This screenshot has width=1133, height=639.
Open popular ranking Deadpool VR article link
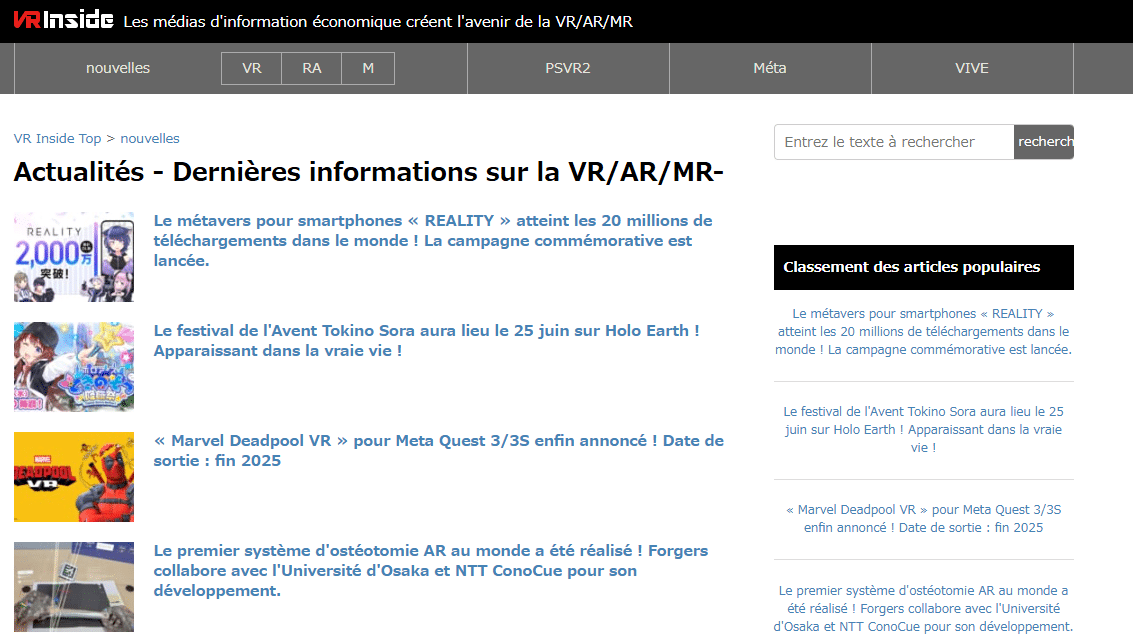click(x=923, y=518)
